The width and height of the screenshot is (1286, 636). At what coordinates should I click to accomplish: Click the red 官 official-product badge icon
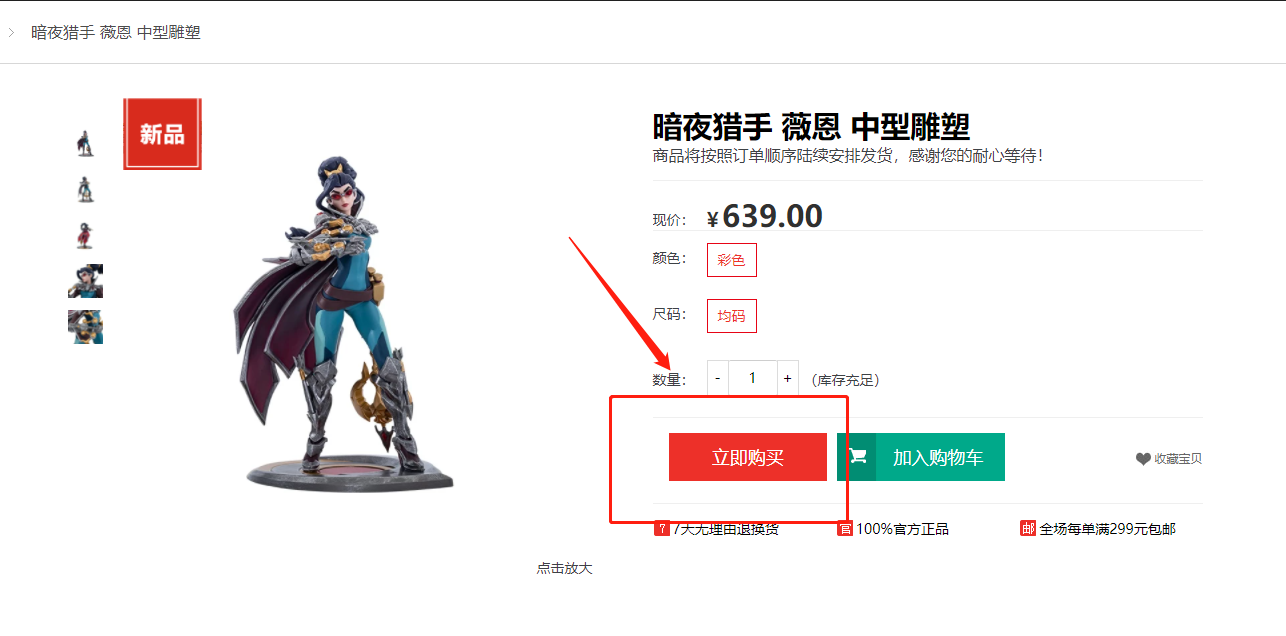(x=845, y=528)
